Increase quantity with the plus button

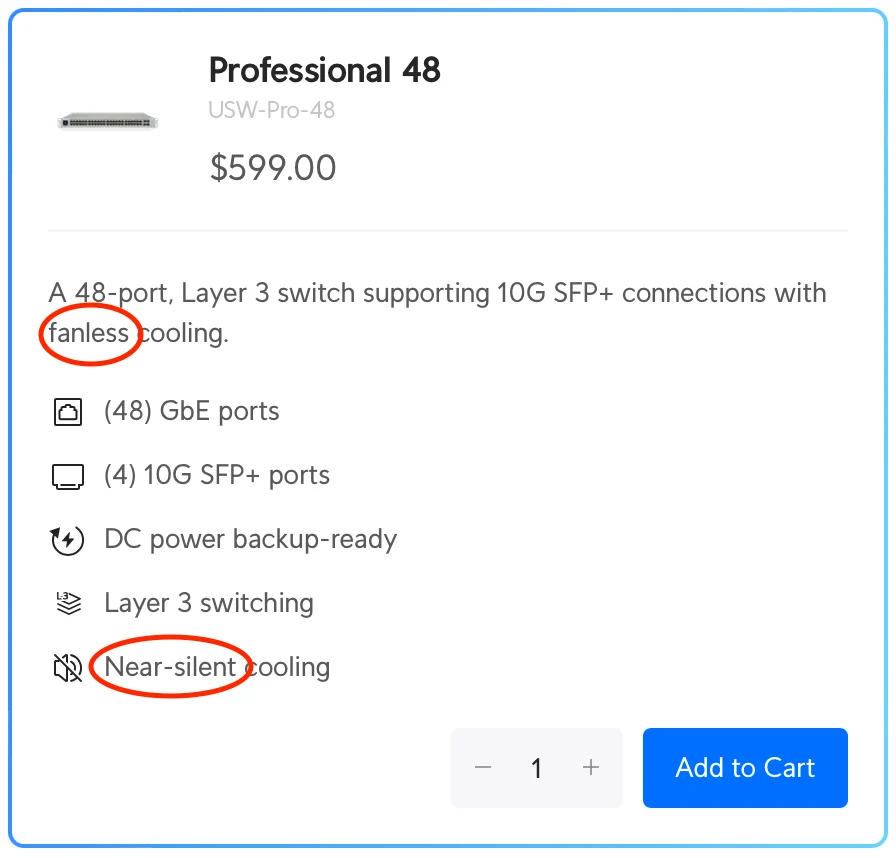click(x=591, y=768)
